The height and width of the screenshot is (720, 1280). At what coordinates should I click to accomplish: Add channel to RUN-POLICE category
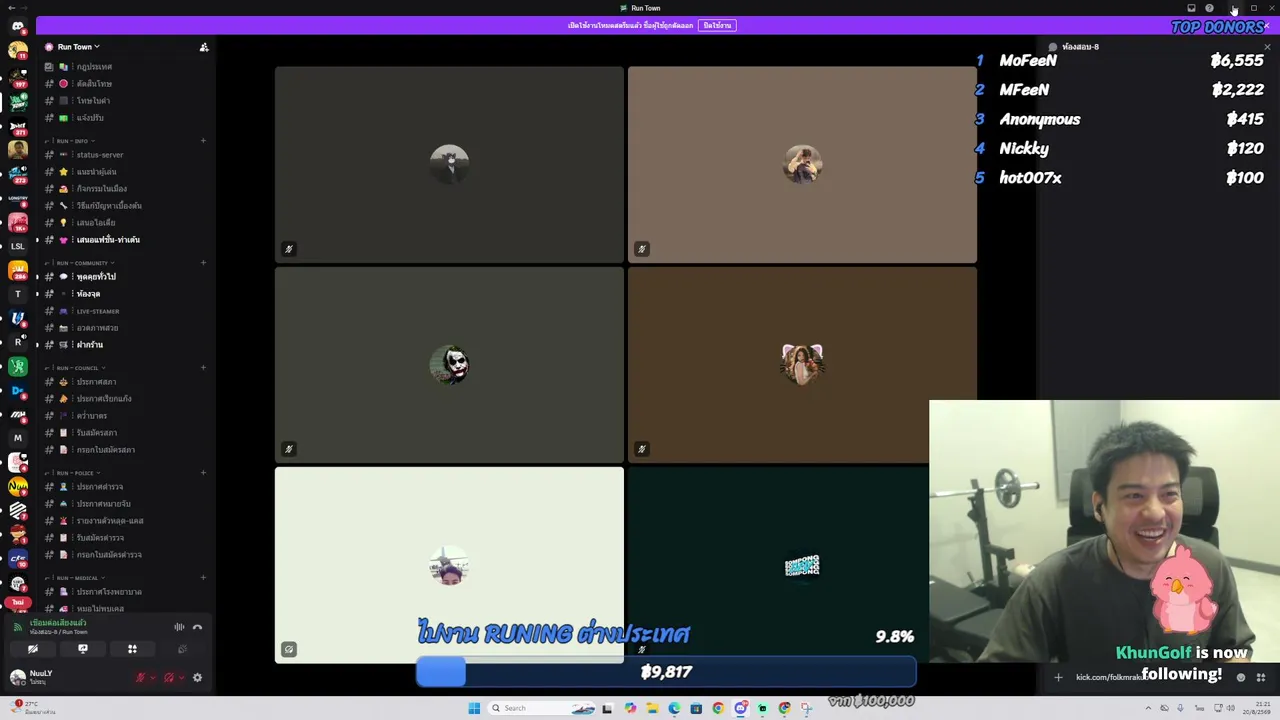pyautogui.click(x=203, y=473)
